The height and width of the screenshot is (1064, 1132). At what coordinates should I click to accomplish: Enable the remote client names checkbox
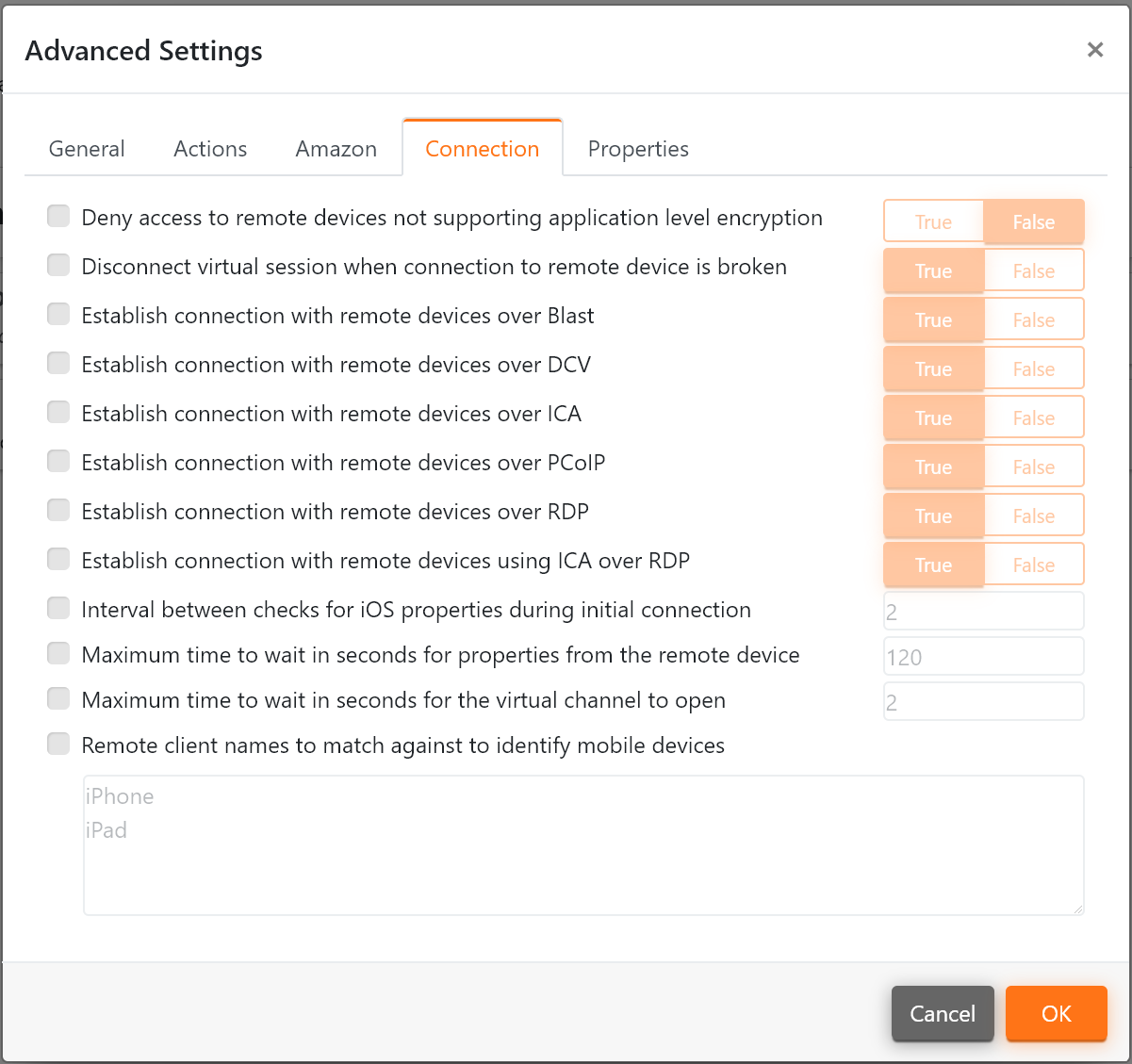[57, 744]
